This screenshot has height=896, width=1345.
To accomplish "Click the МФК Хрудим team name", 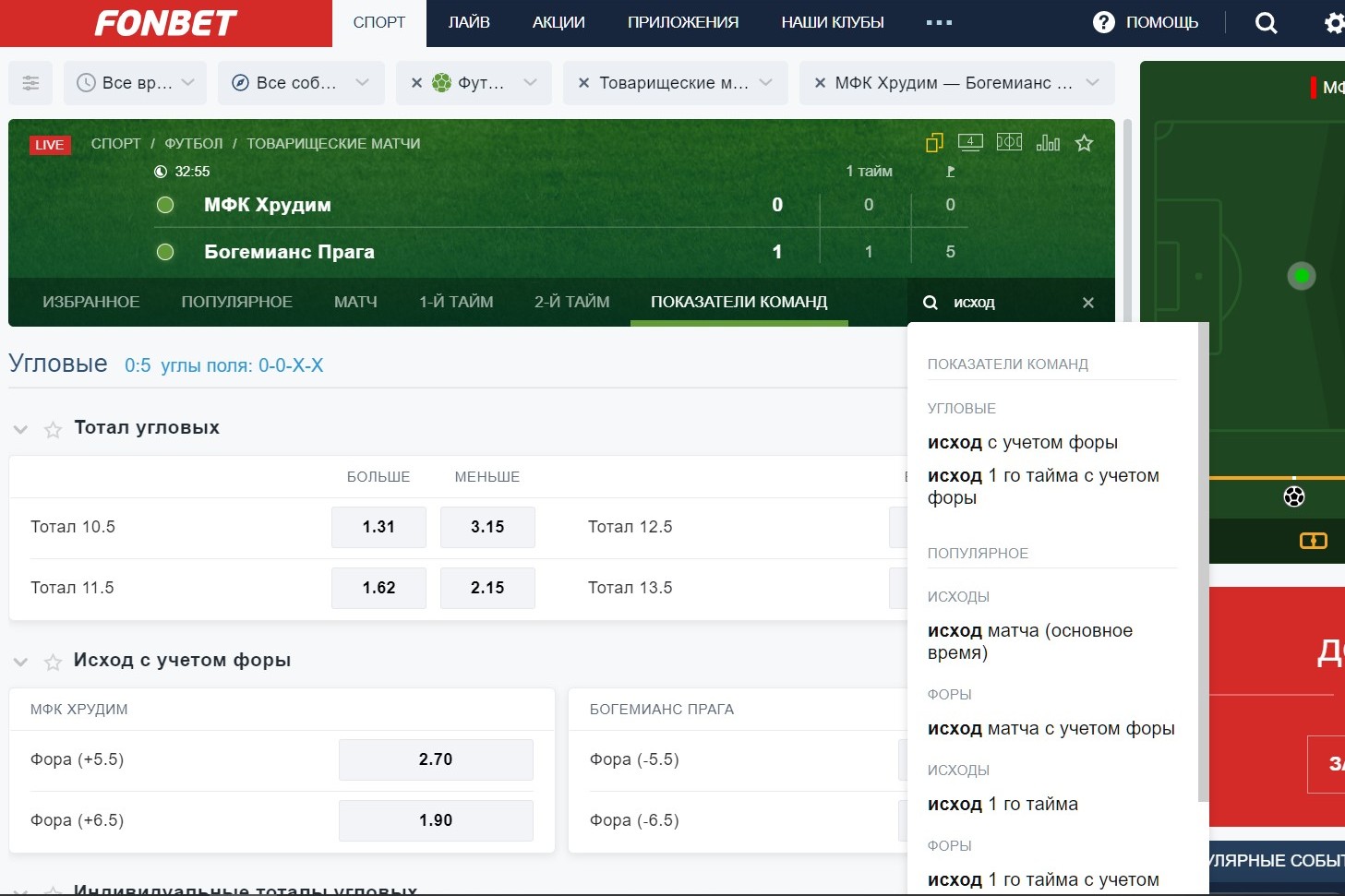I will coord(268,205).
